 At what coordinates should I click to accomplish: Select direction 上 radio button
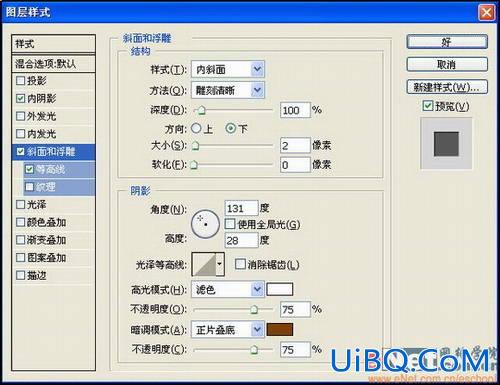point(196,128)
